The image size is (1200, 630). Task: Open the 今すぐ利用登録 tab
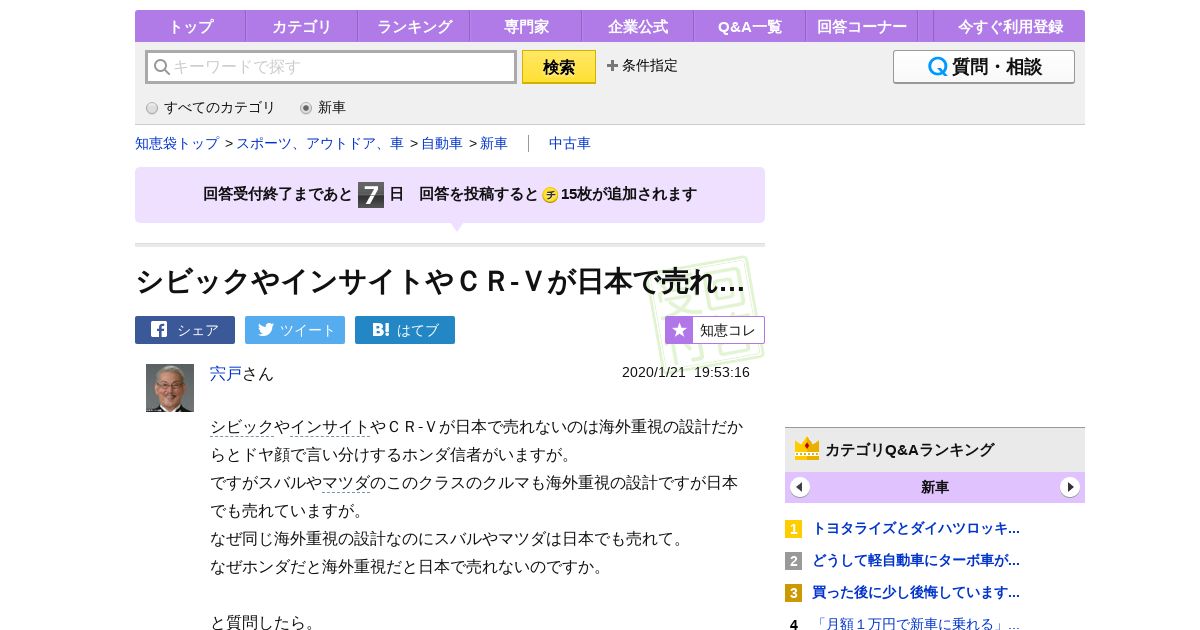coord(1010,27)
